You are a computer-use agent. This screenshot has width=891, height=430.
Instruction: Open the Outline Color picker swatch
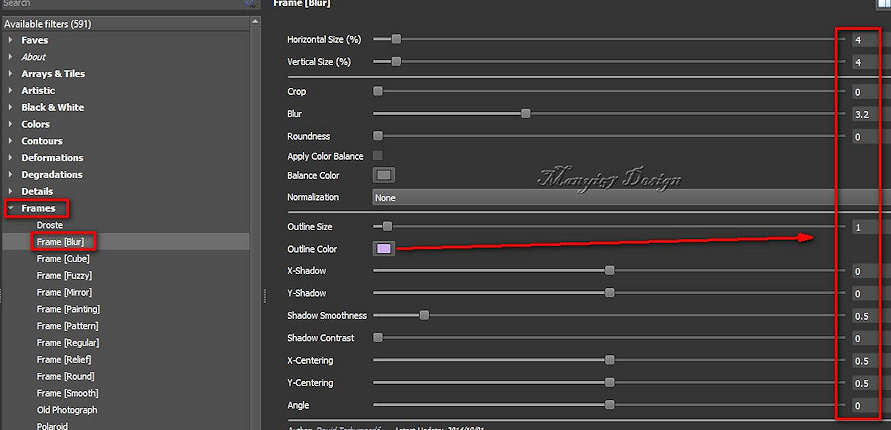(x=384, y=248)
